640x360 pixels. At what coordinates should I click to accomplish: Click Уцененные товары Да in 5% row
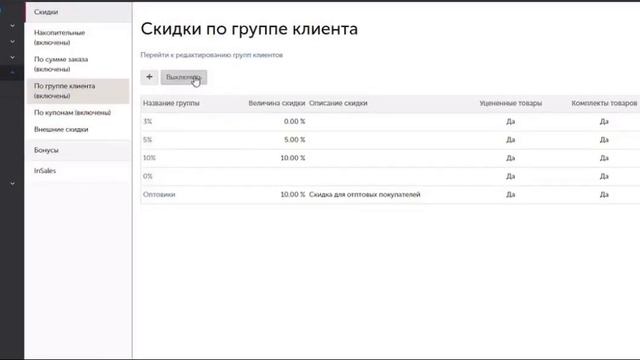[511, 140]
